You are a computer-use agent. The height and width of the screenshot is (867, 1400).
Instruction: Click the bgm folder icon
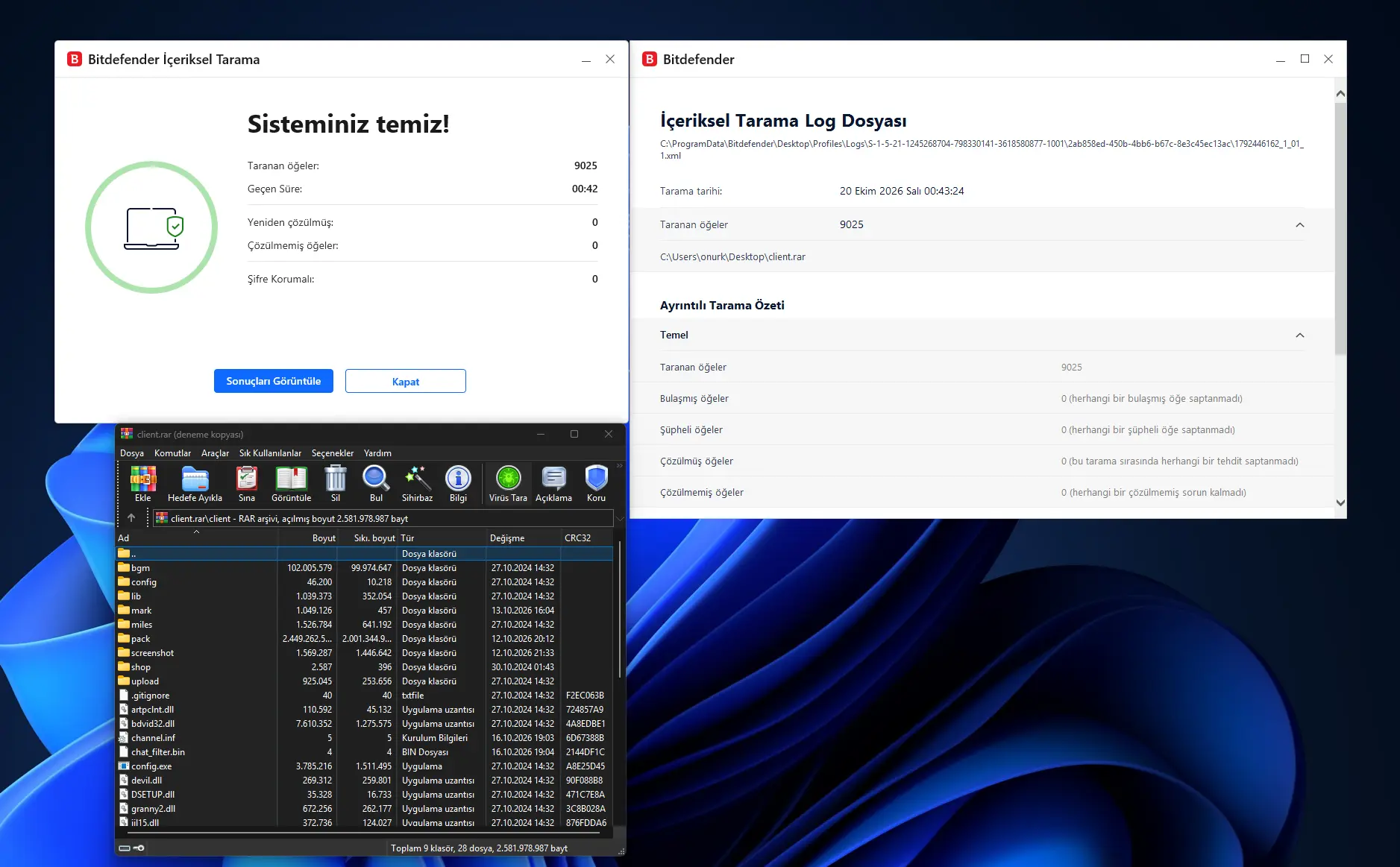coord(124,568)
